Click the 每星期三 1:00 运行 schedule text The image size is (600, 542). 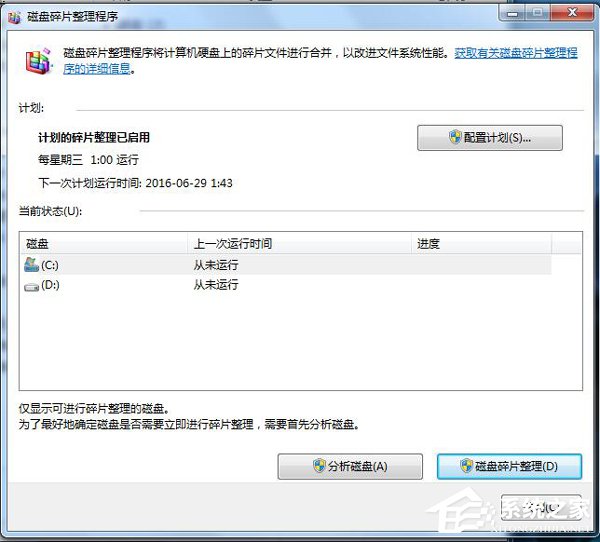(x=88, y=160)
